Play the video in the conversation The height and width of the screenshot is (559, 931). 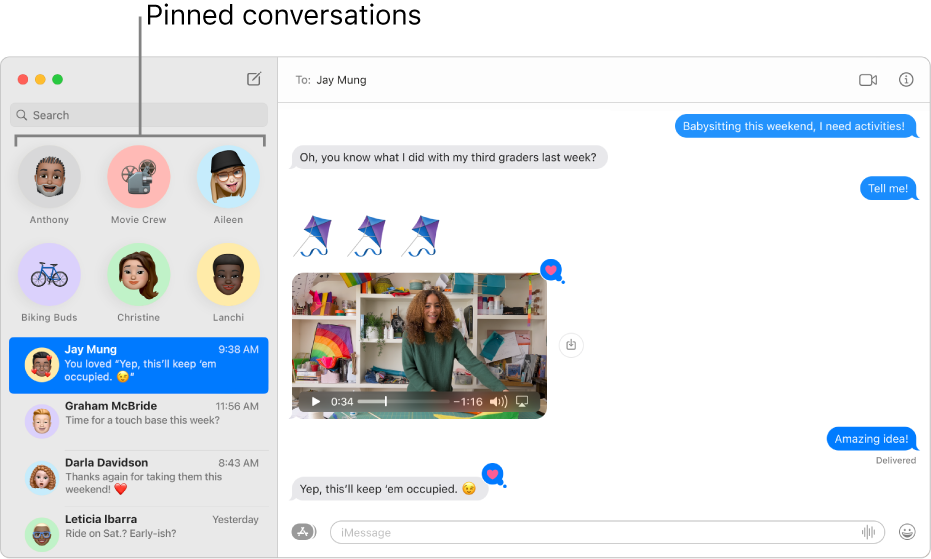coord(315,402)
